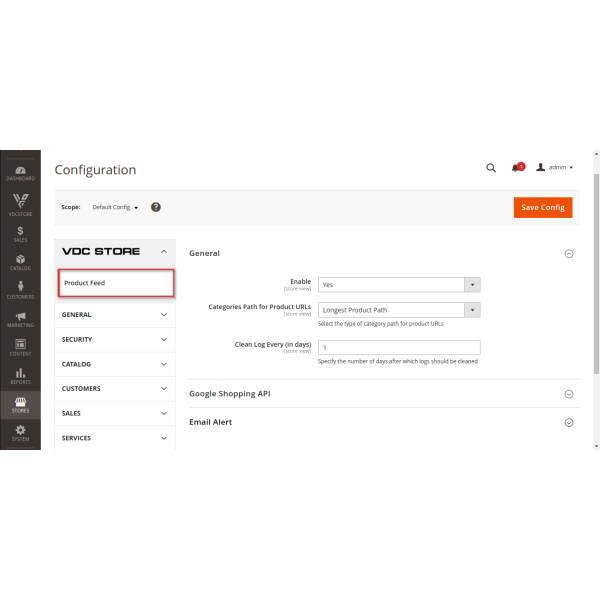Expand the SECURITY config group
Viewport: 600px width, 600px height.
115,339
